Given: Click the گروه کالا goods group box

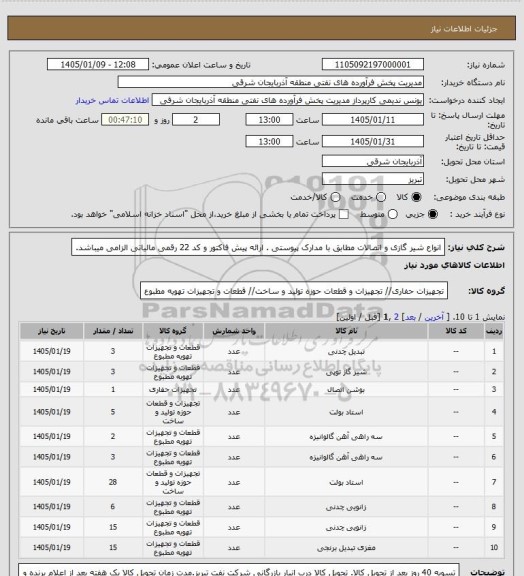Looking at the screenshot, I should tap(294, 291).
